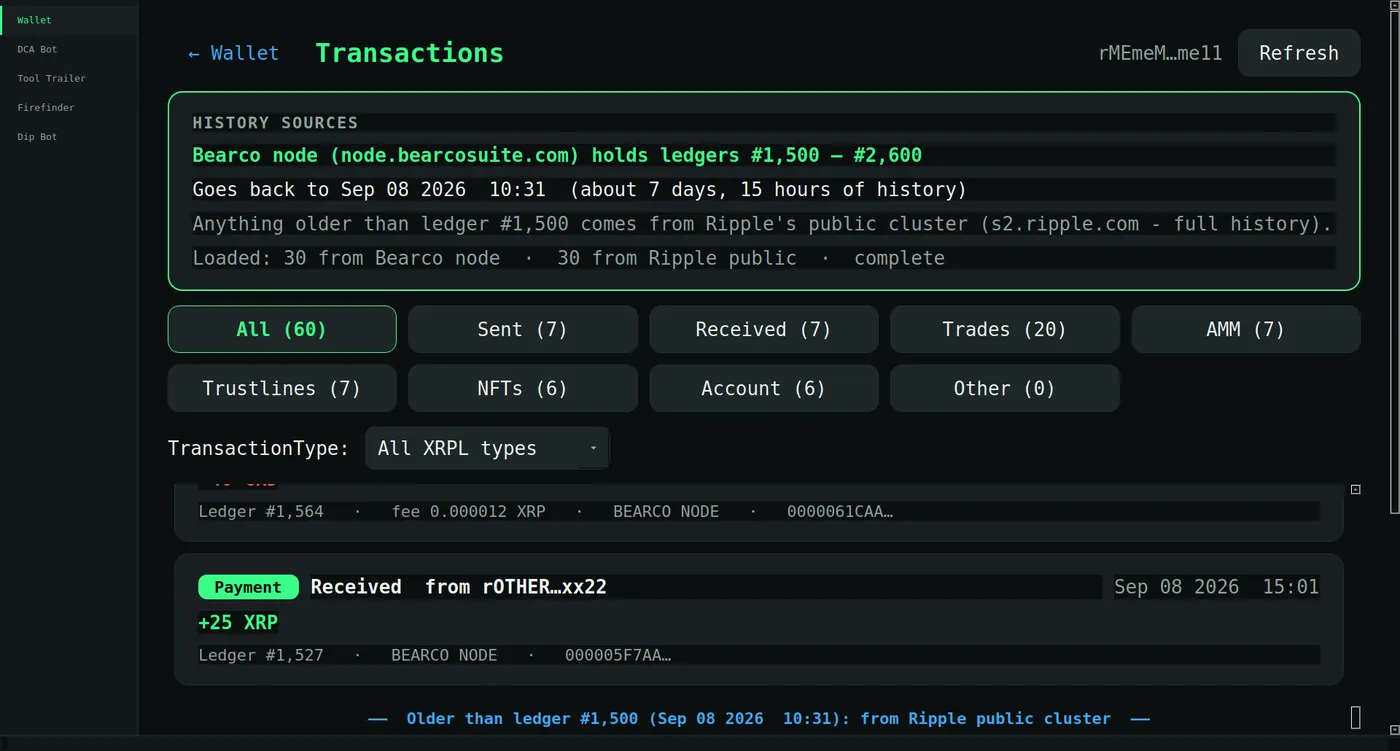Click the rMEmeM…me11 wallet address
The width and height of the screenshot is (1400, 751).
pos(1160,54)
